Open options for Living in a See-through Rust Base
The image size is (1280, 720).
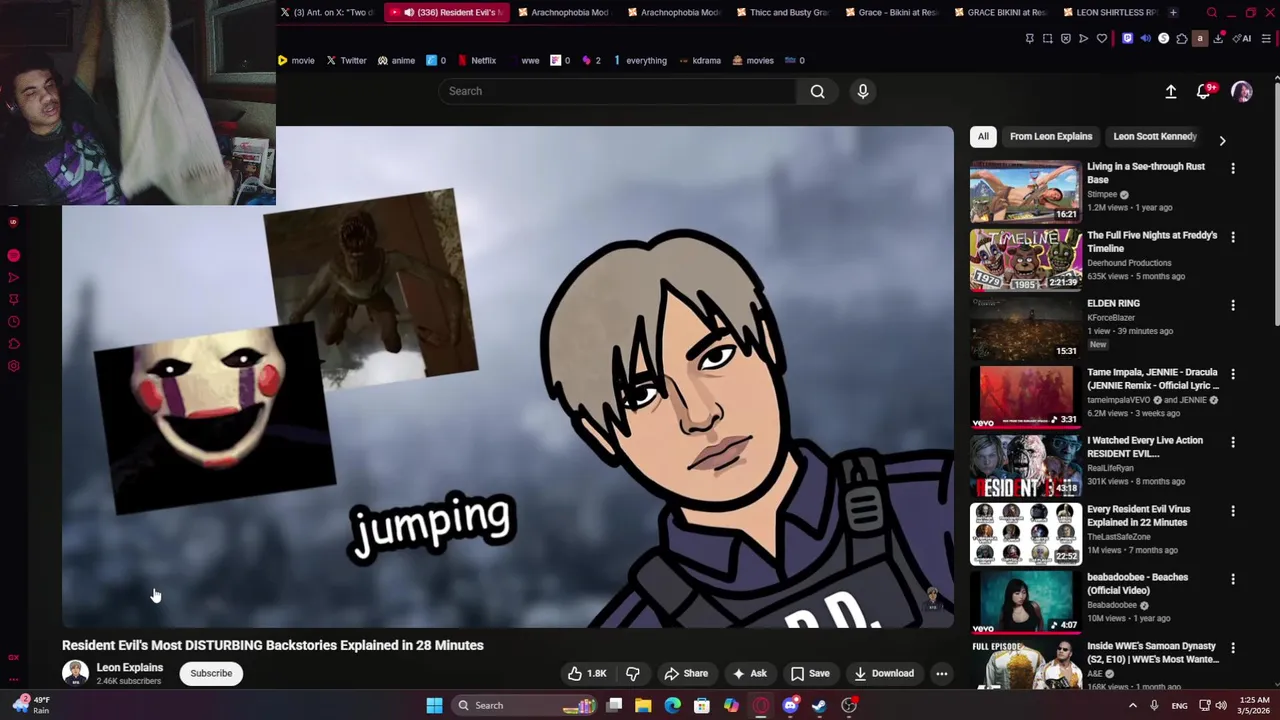(1233, 169)
